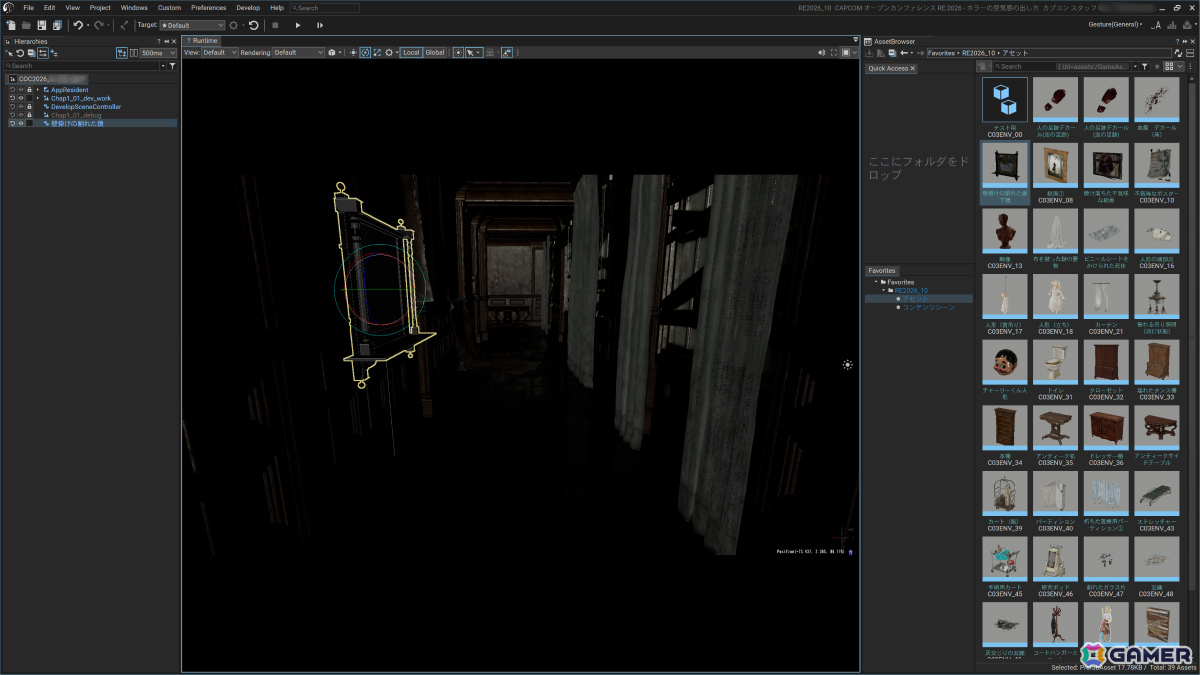Redo the last undone action
Image resolution: width=1200 pixels, height=675 pixels.
[98, 24]
